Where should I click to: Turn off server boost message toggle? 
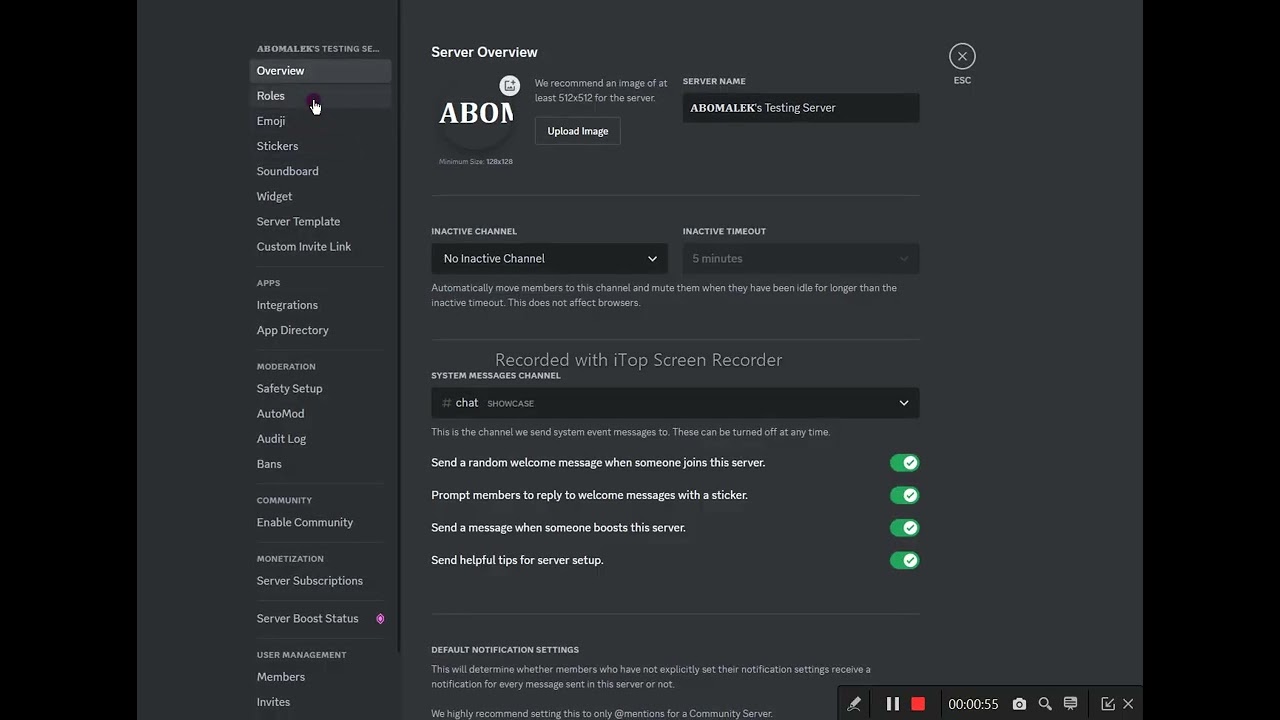[x=904, y=528]
